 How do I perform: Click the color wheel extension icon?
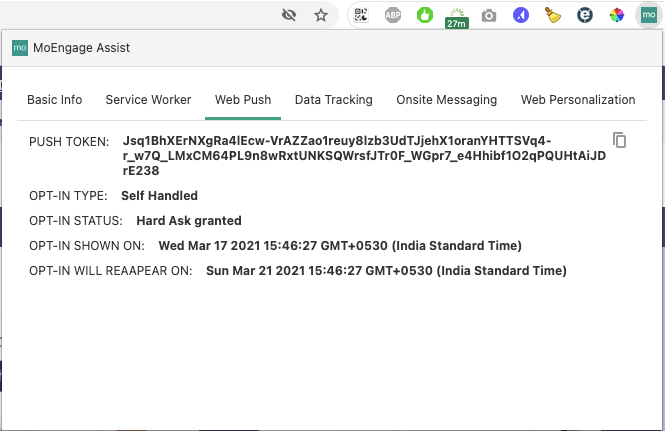coord(617,15)
